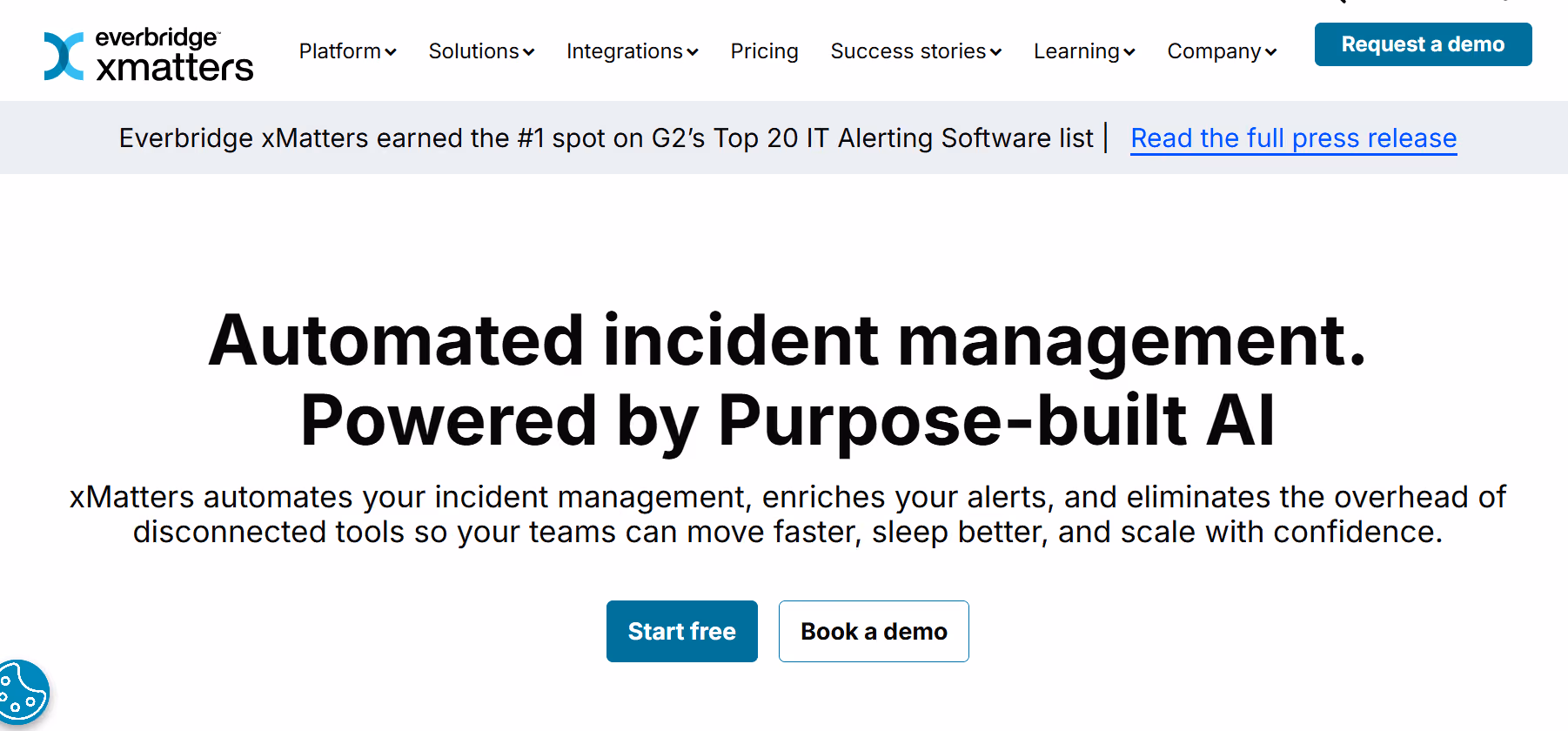Expand the chevron next to Platform
1568x731 pixels.
391,53
